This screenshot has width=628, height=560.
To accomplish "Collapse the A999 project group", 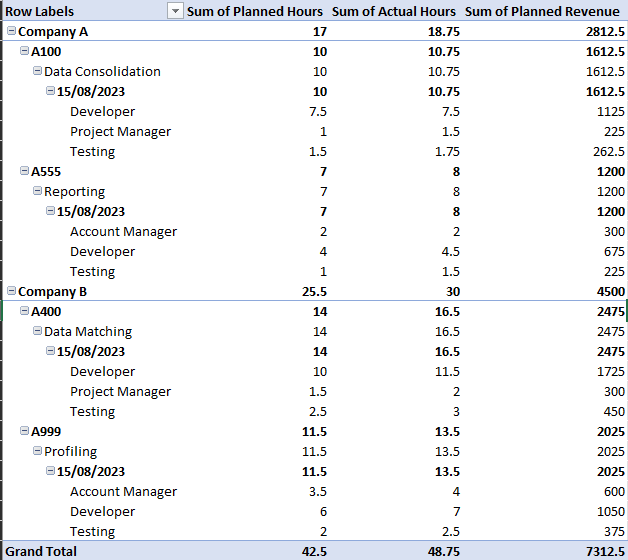I will click(x=24, y=431).
